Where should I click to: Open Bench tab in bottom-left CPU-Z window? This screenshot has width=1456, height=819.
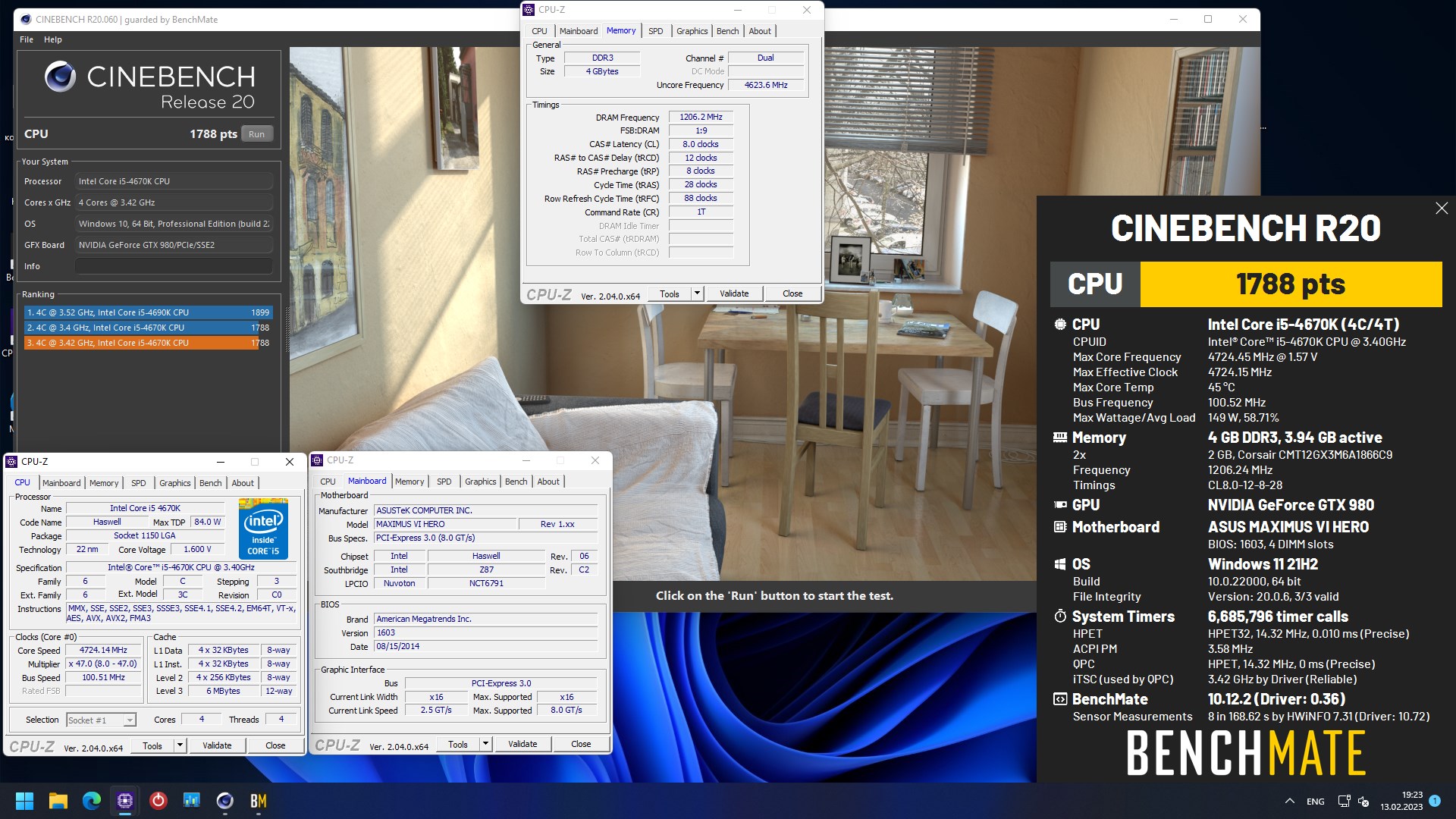(x=211, y=483)
